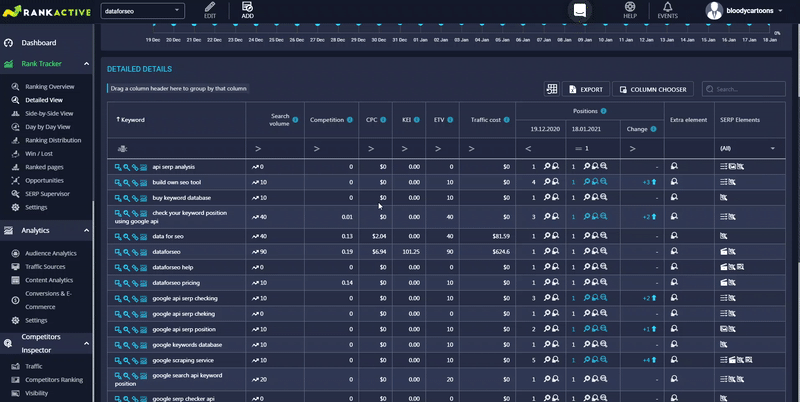The image size is (800, 402).
Task: Click Competition info icon
Action: coord(350,120)
